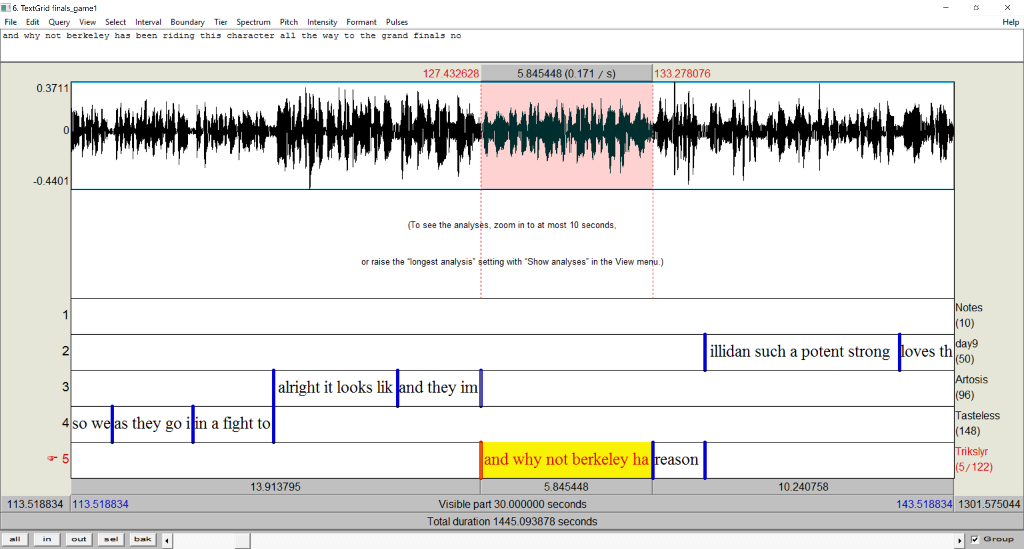Play the 1301.575044 segment after window

pos(989,504)
